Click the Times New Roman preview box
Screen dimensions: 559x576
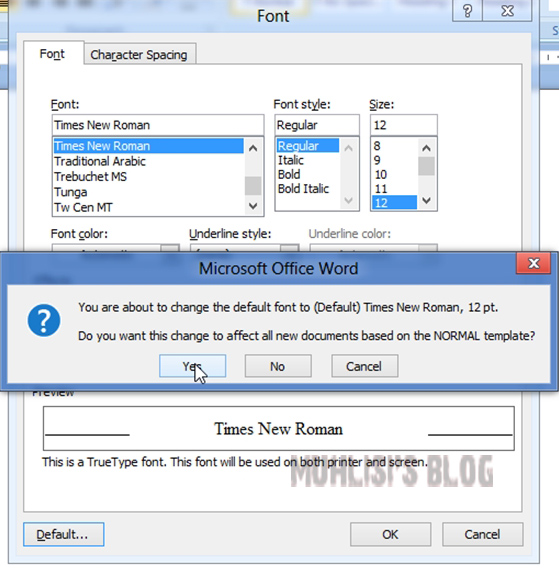tap(279, 428)
